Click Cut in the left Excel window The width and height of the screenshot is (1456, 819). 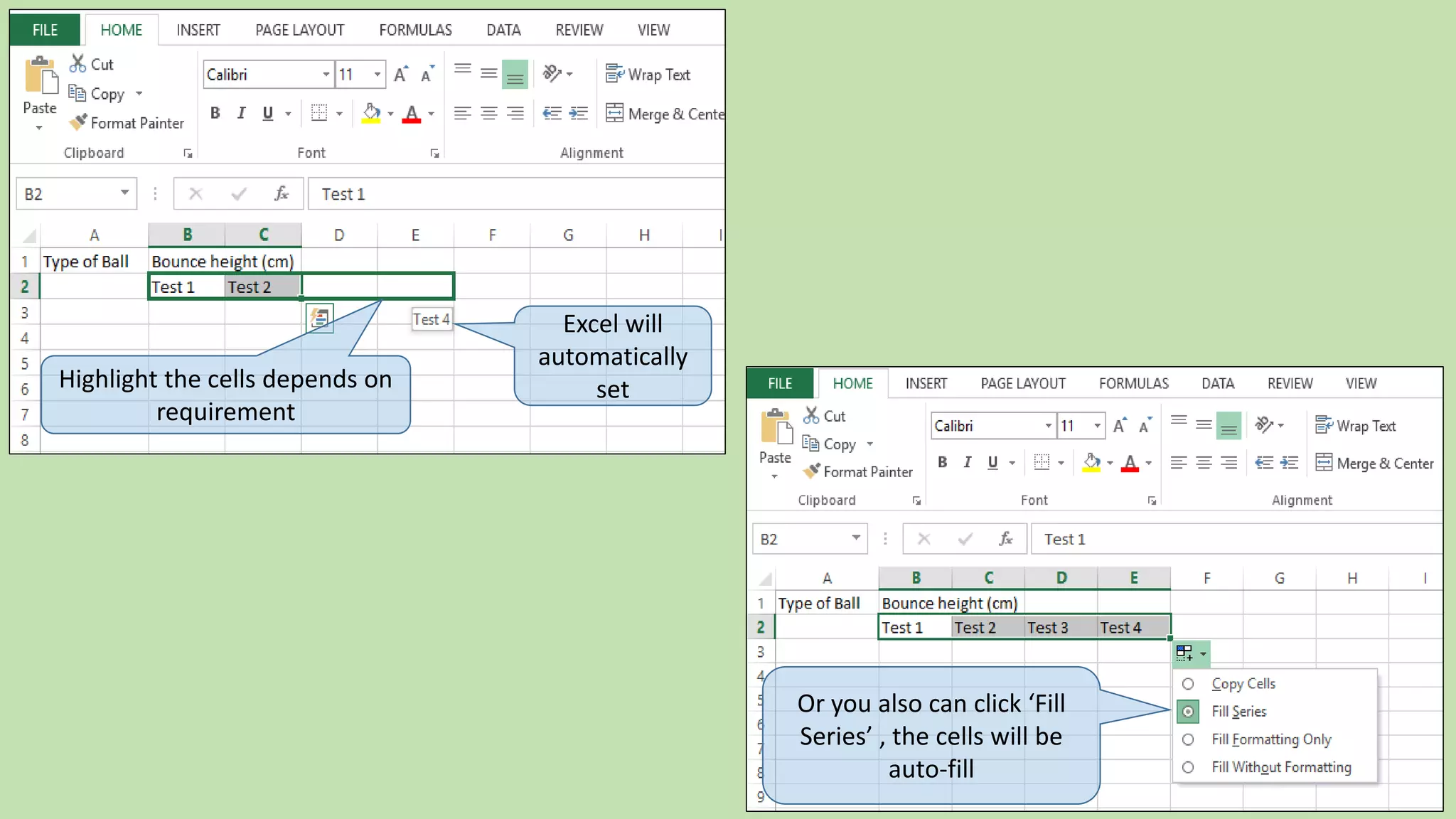92,64
